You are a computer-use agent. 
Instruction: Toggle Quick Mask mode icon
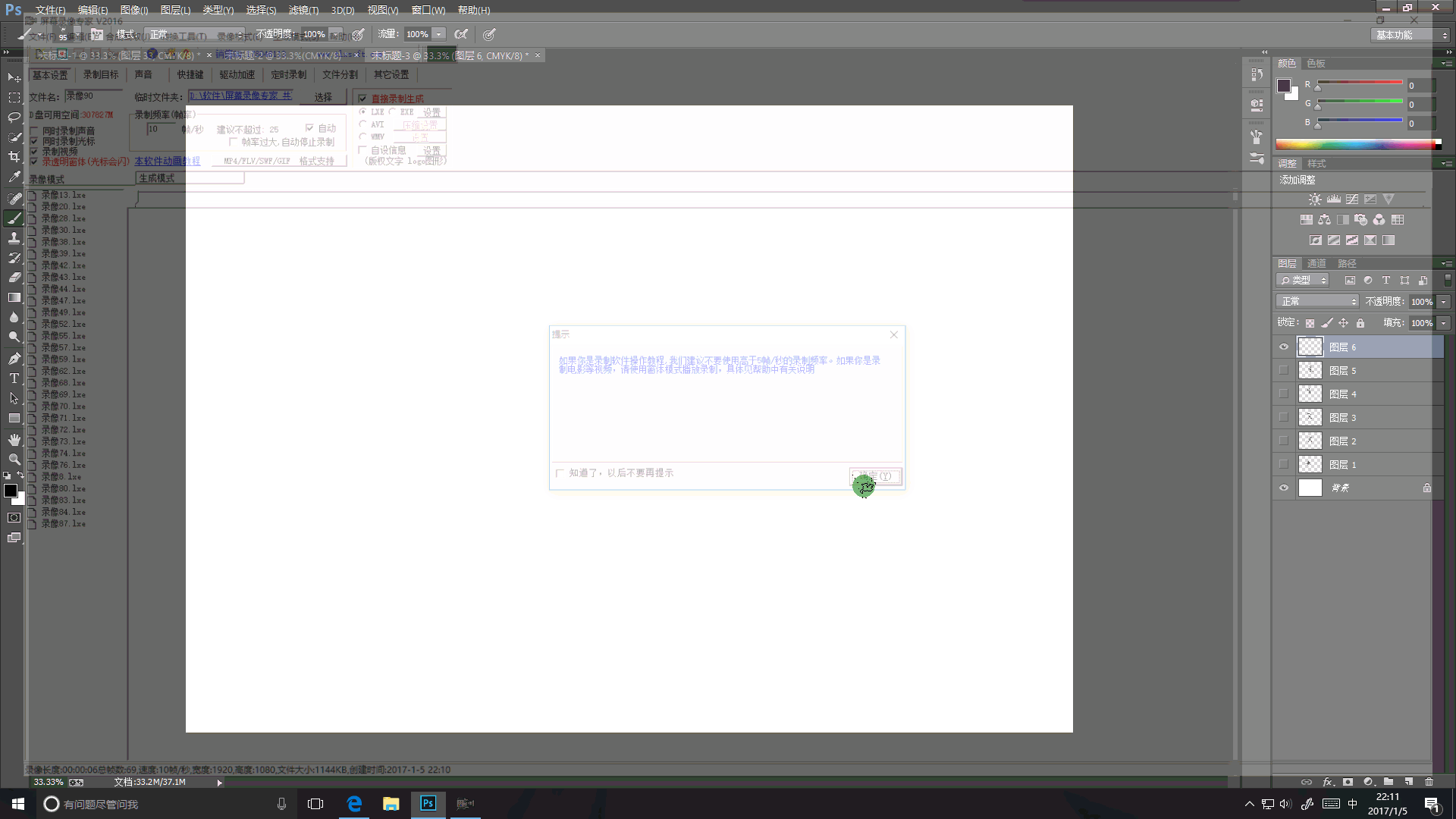pos(14,518)
